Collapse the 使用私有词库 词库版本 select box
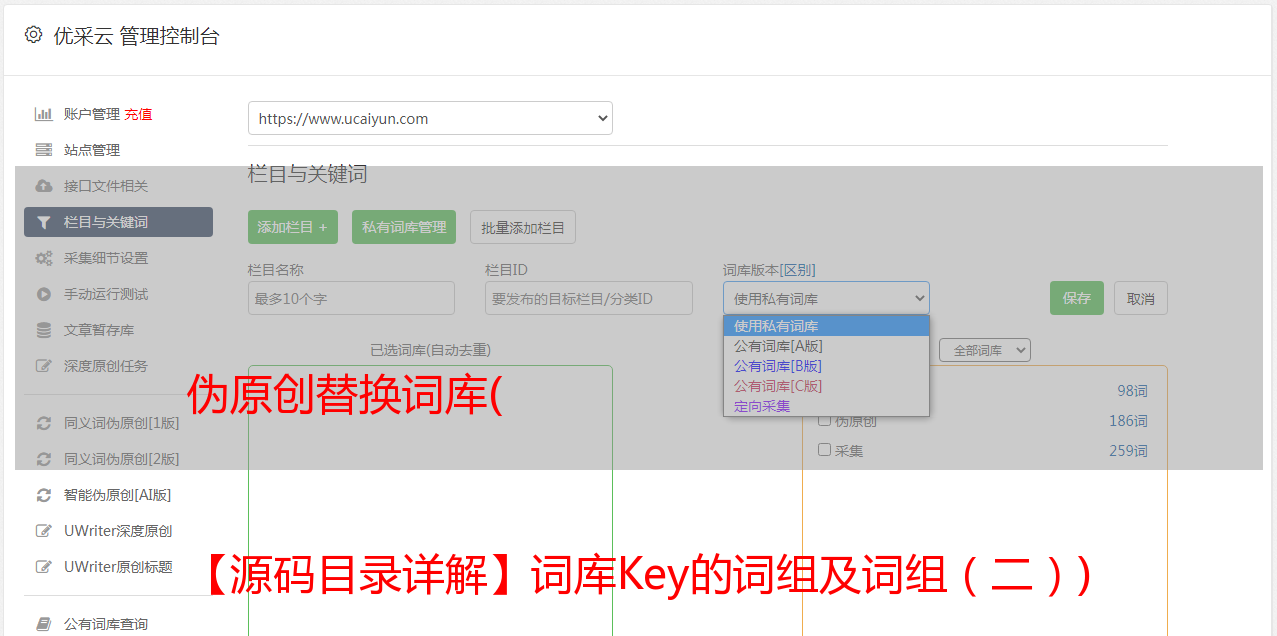 click(826, 298)
